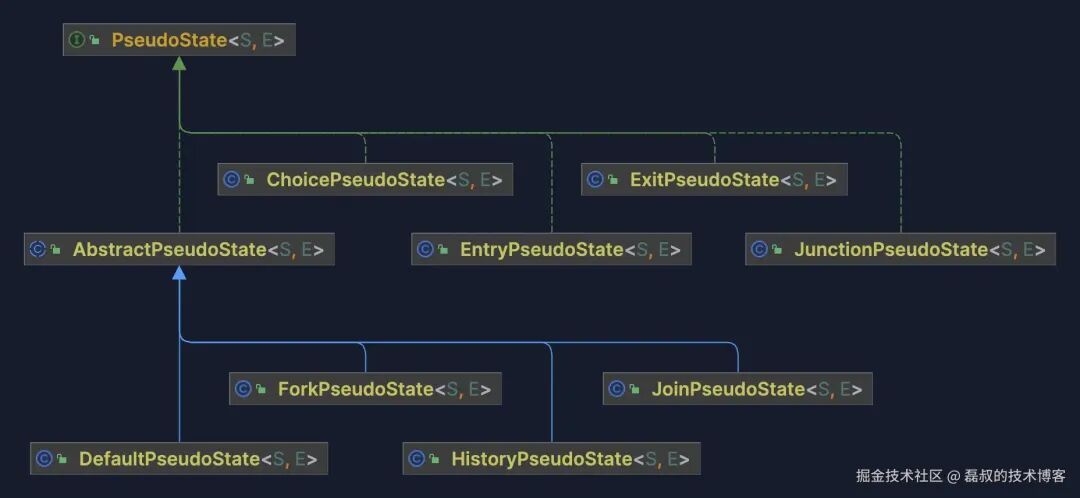Click the class icon of DefaultPseudoState

pos(44,459)
